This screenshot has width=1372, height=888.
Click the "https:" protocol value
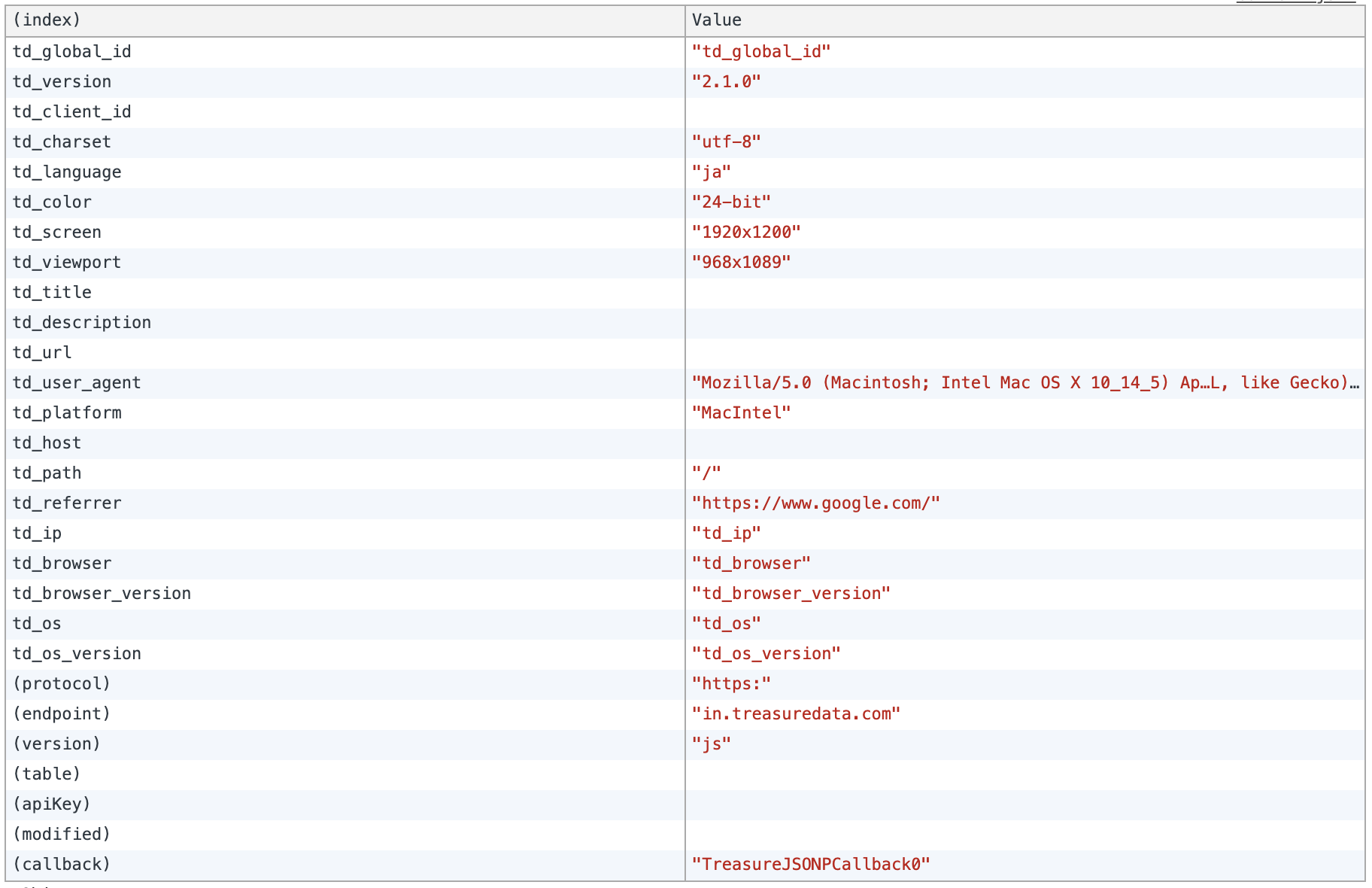coord(732,684)
